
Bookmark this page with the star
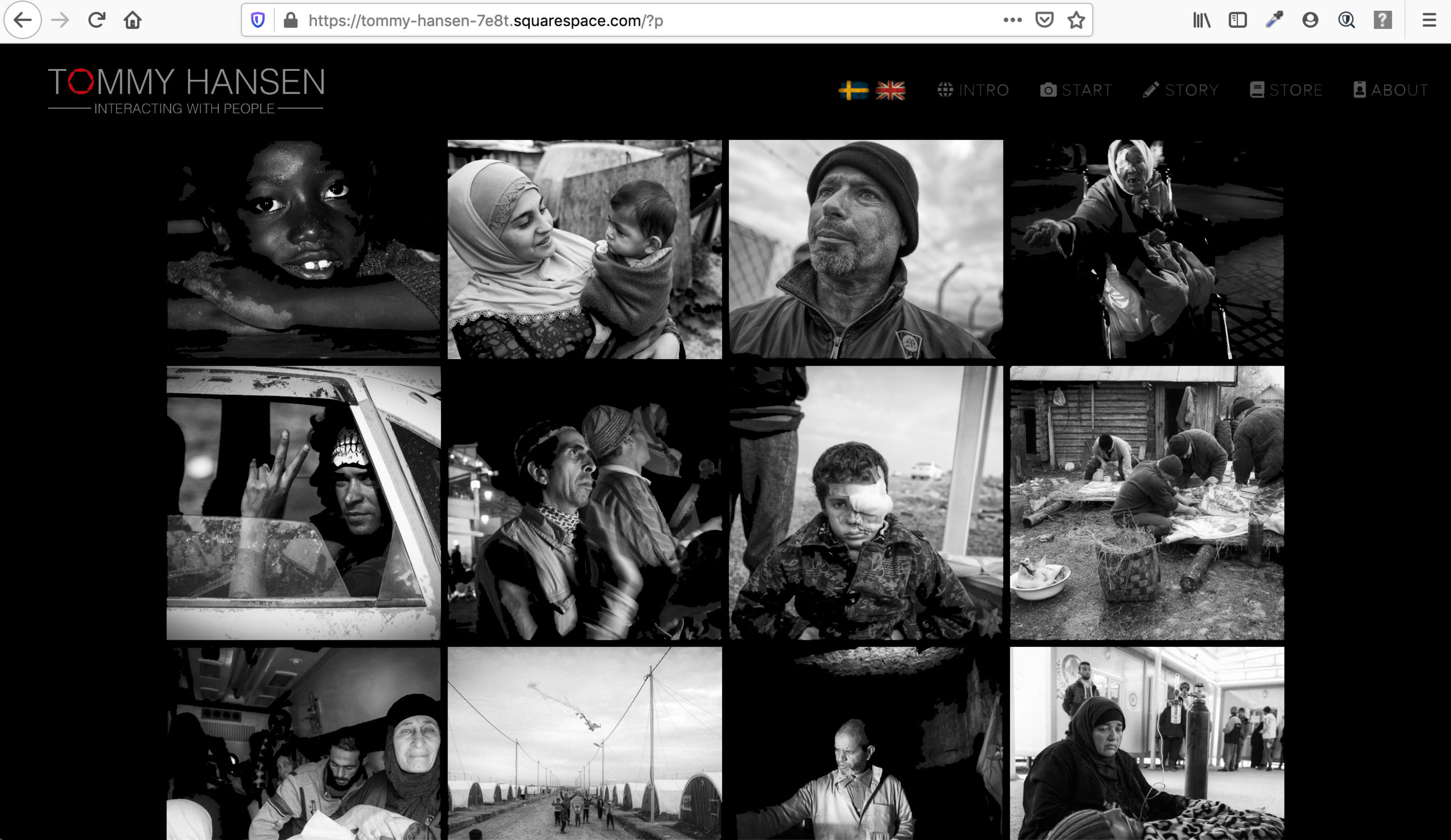pos(1076,20)
